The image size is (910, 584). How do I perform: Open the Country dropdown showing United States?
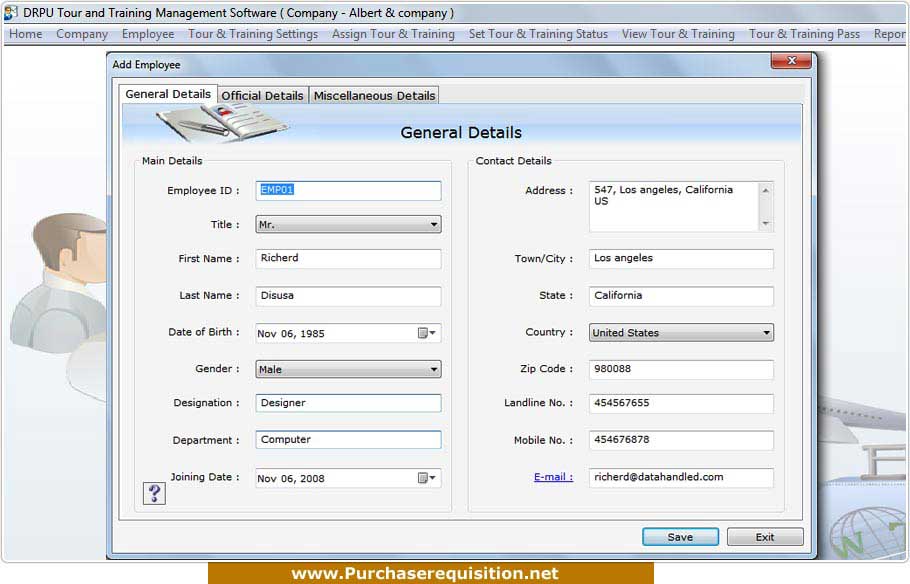[x=766, y=332]
